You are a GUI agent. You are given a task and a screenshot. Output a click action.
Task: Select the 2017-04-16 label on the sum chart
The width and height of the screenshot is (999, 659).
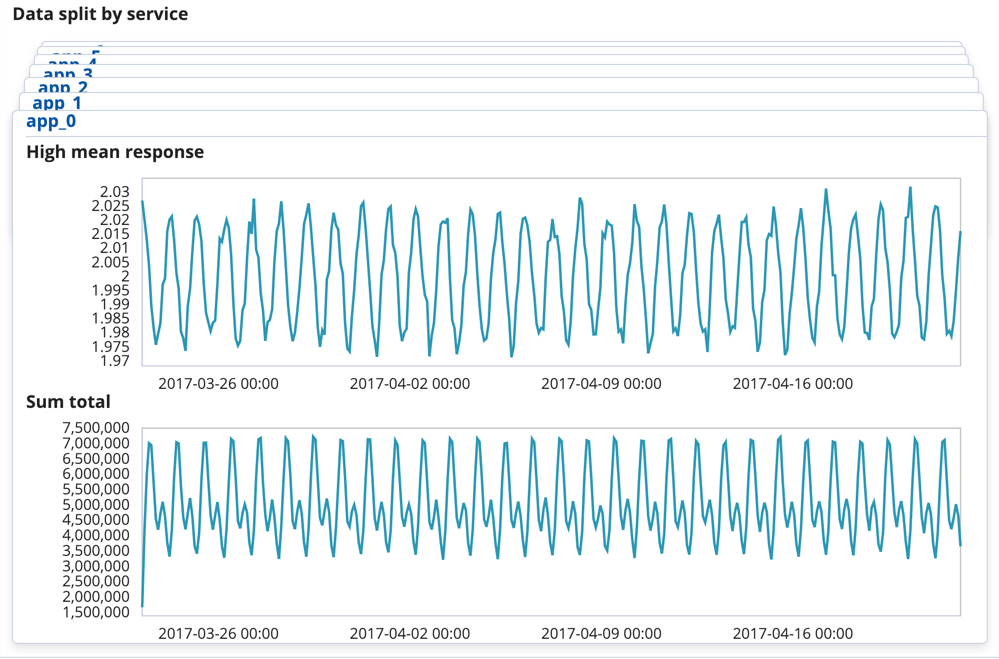(795, 633)
